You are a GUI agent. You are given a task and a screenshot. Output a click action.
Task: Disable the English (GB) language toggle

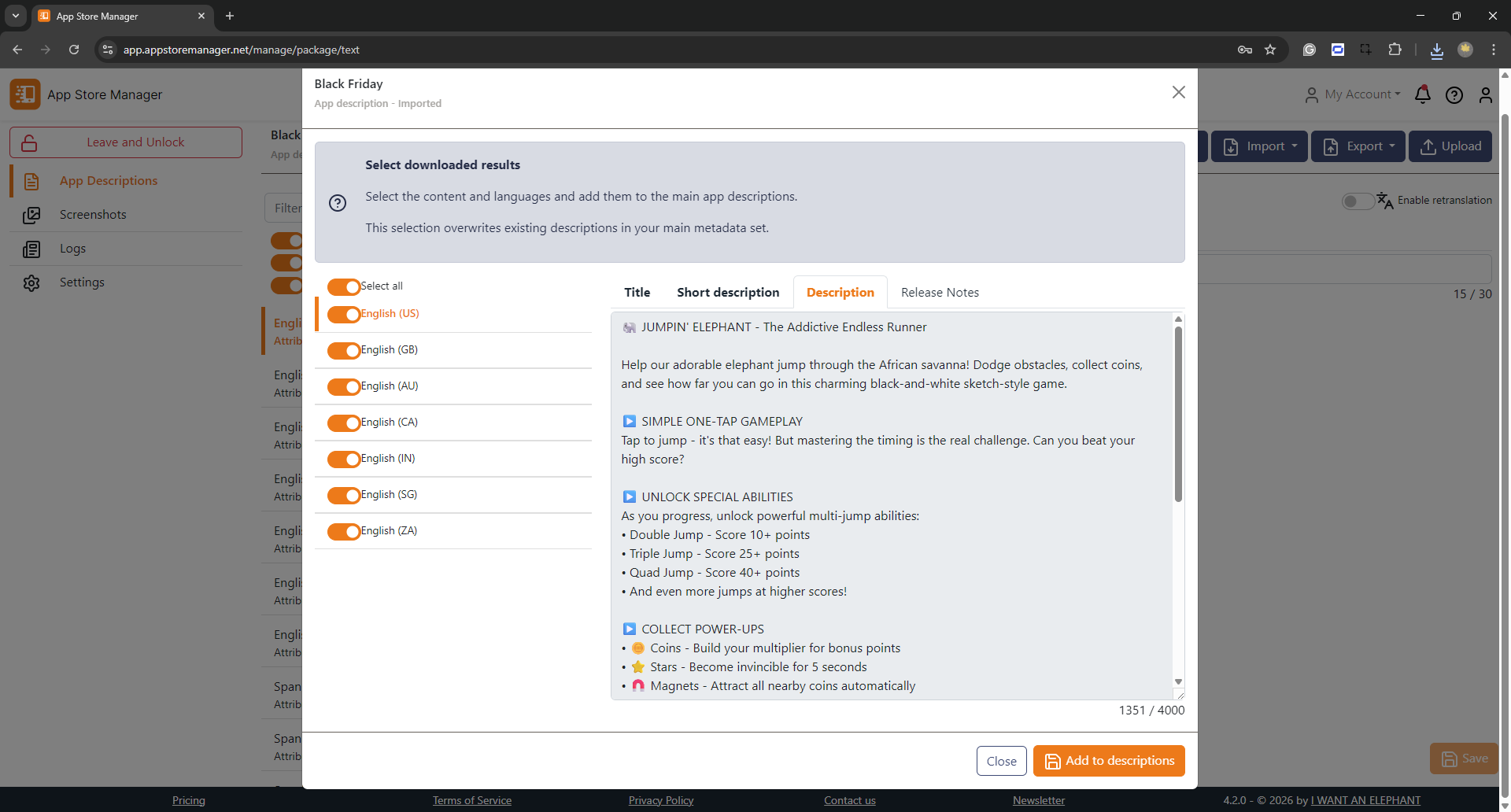tap(344, 350)
